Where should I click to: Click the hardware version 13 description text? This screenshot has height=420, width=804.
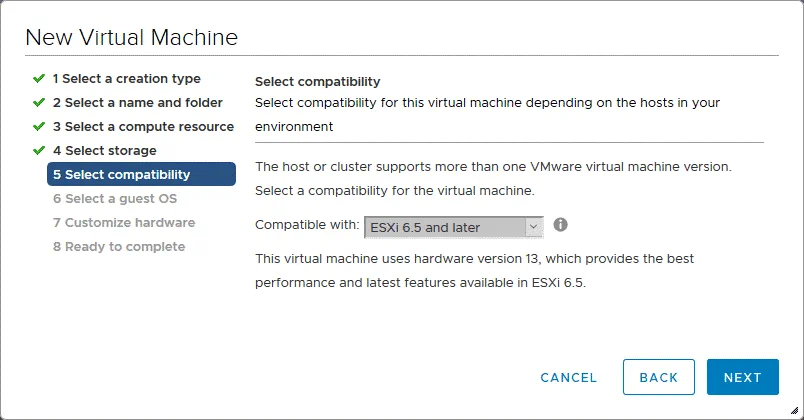click(474, 270)
